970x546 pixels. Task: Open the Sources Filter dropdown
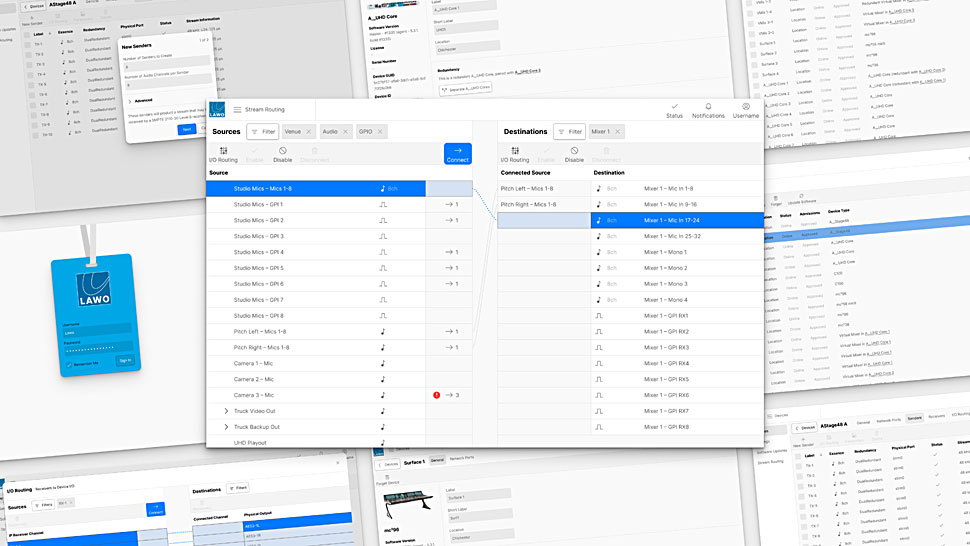[x=262, y=132]
